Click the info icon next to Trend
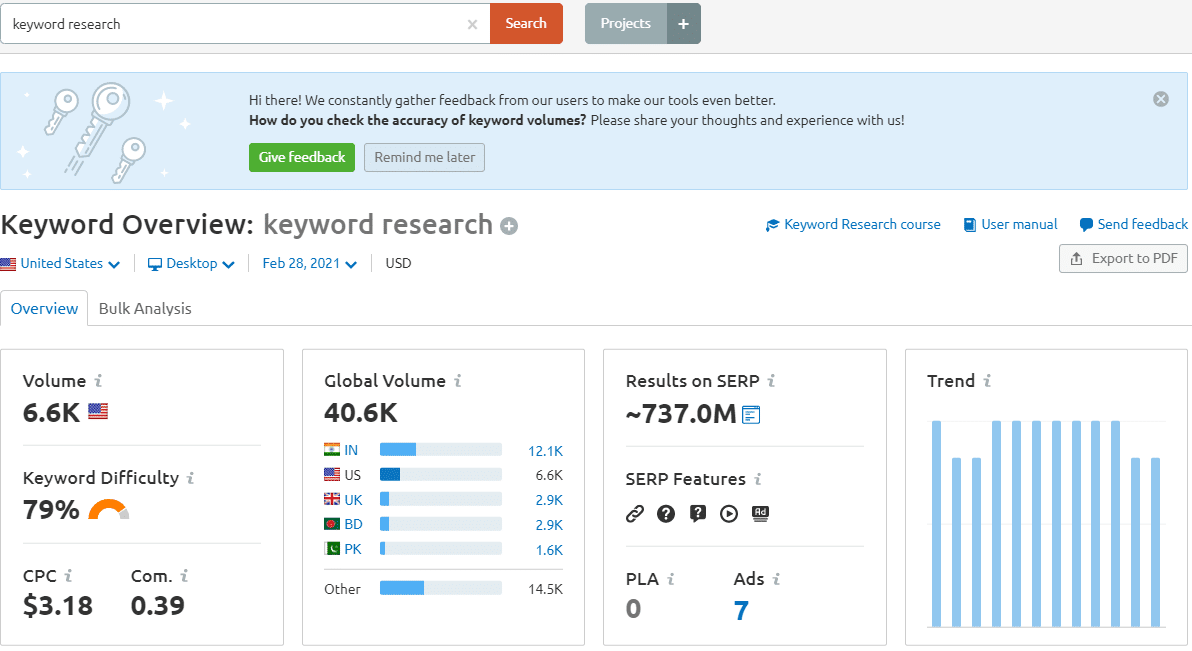 point(987,381)
